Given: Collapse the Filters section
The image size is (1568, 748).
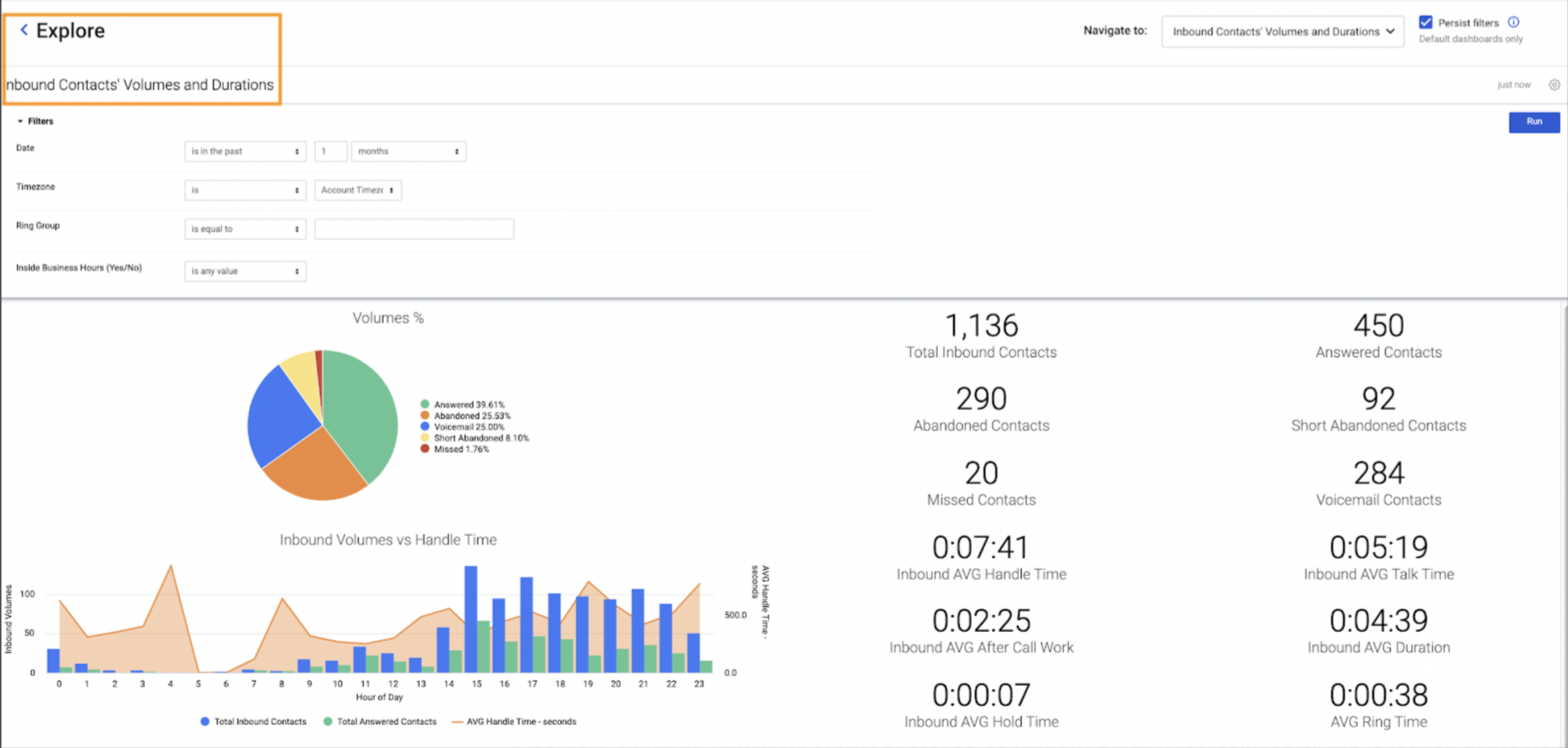Looking at the screenshot, I should 20,121.
